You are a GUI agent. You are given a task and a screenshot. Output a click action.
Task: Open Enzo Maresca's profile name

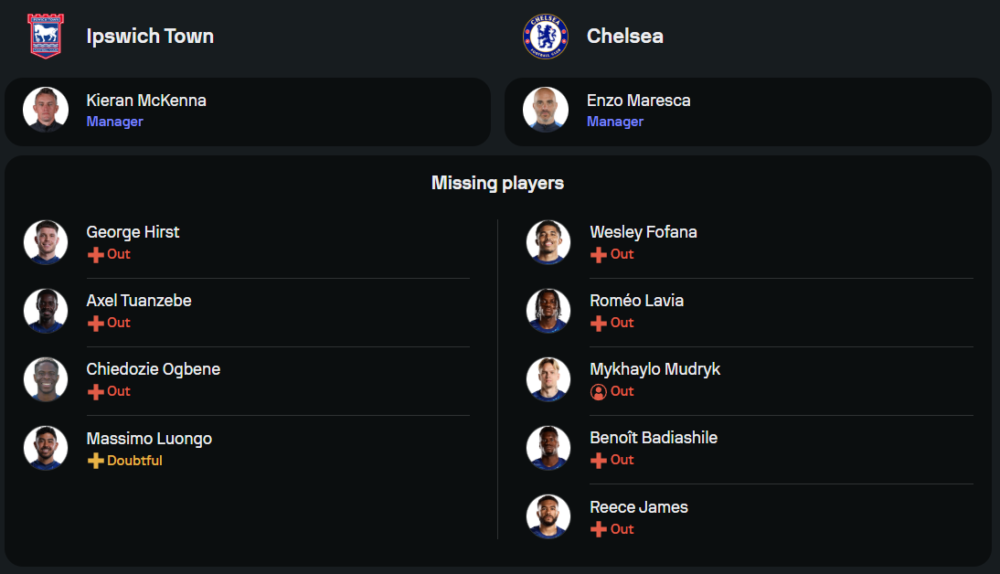click(638, 100)
